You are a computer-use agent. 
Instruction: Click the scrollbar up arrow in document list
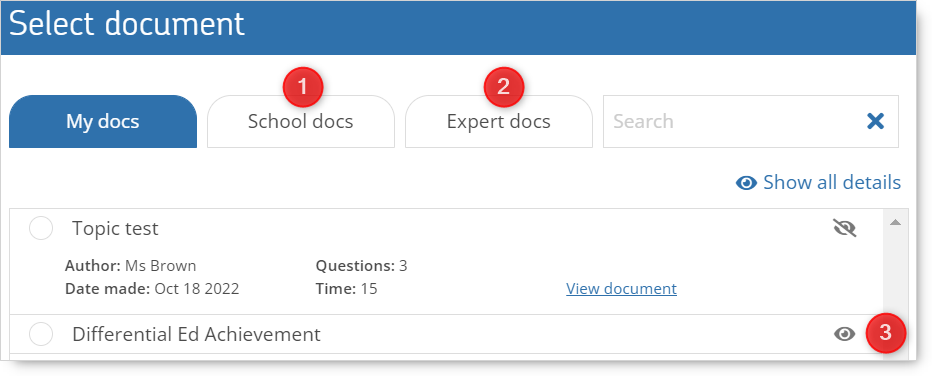(895, 222)
